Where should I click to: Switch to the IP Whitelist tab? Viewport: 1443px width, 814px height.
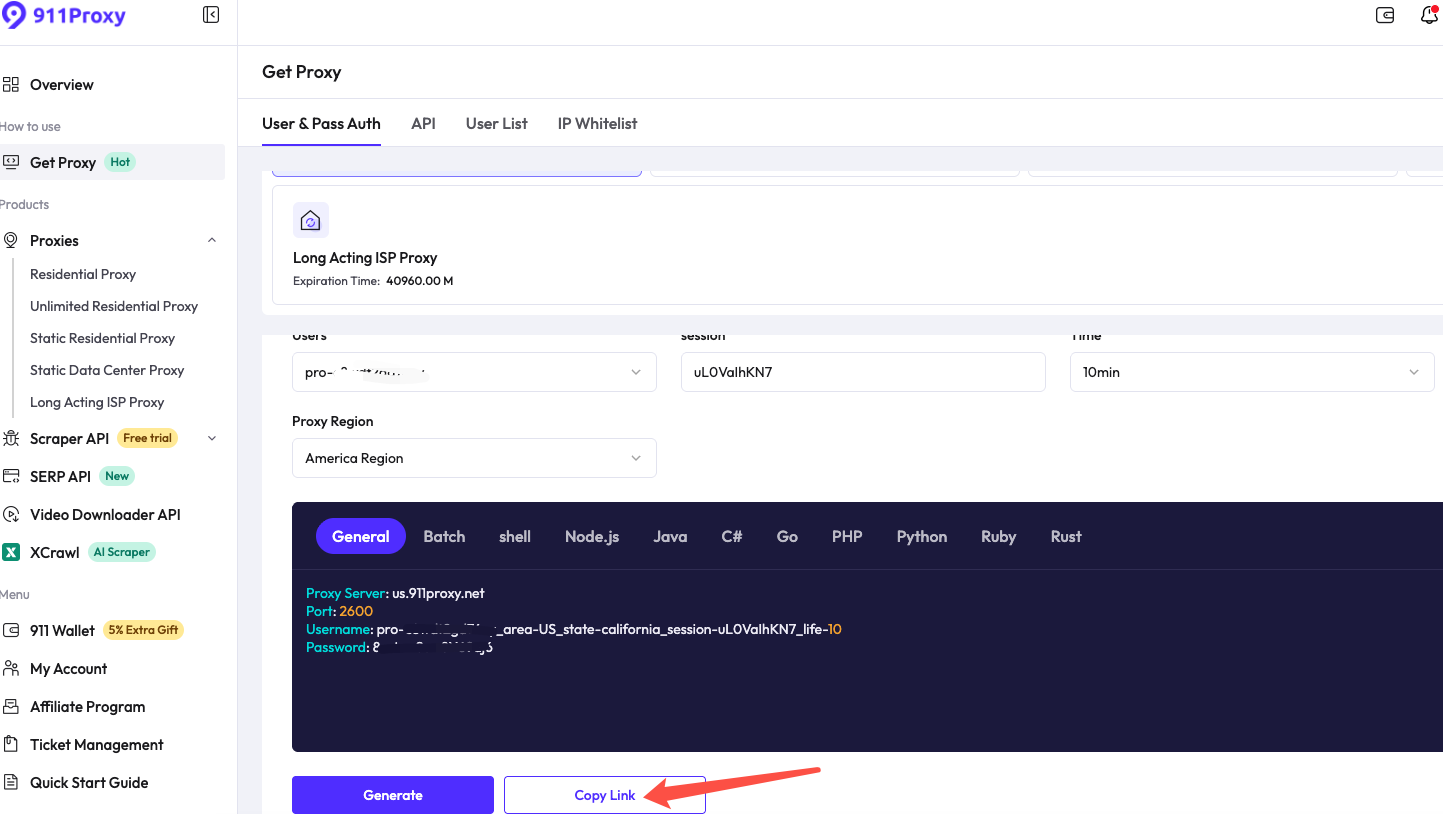point(597,124)
